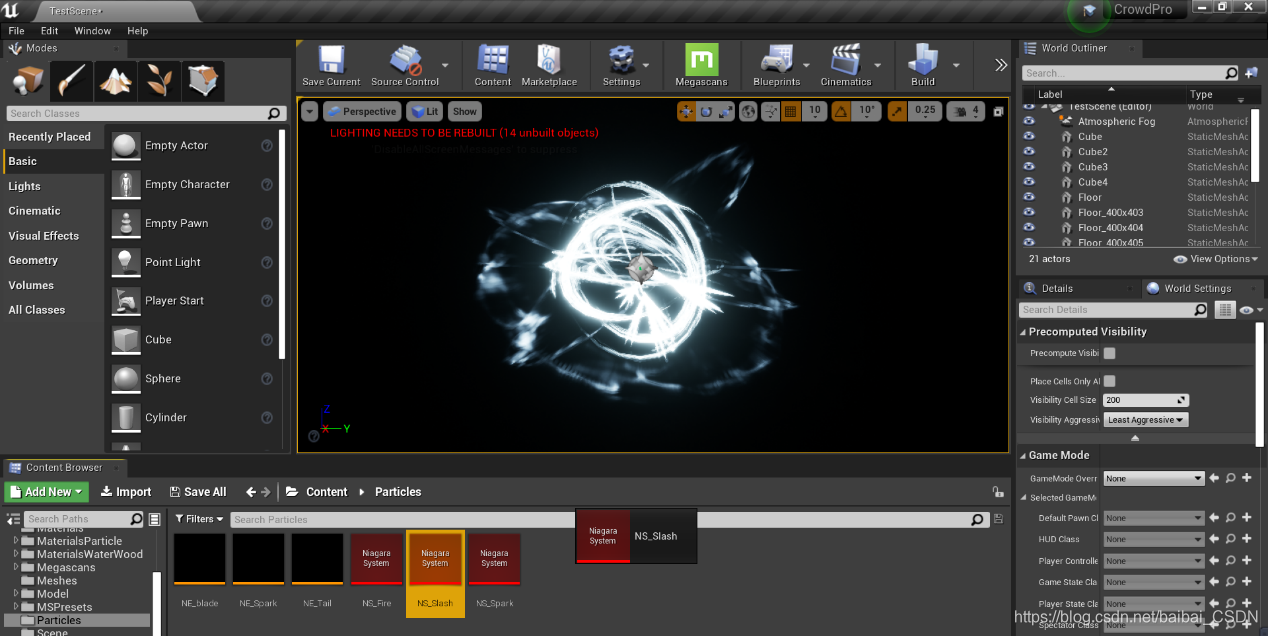Hide Floor actor via eye icon
The image size is (1268, 636).
tap(1028, 197)
